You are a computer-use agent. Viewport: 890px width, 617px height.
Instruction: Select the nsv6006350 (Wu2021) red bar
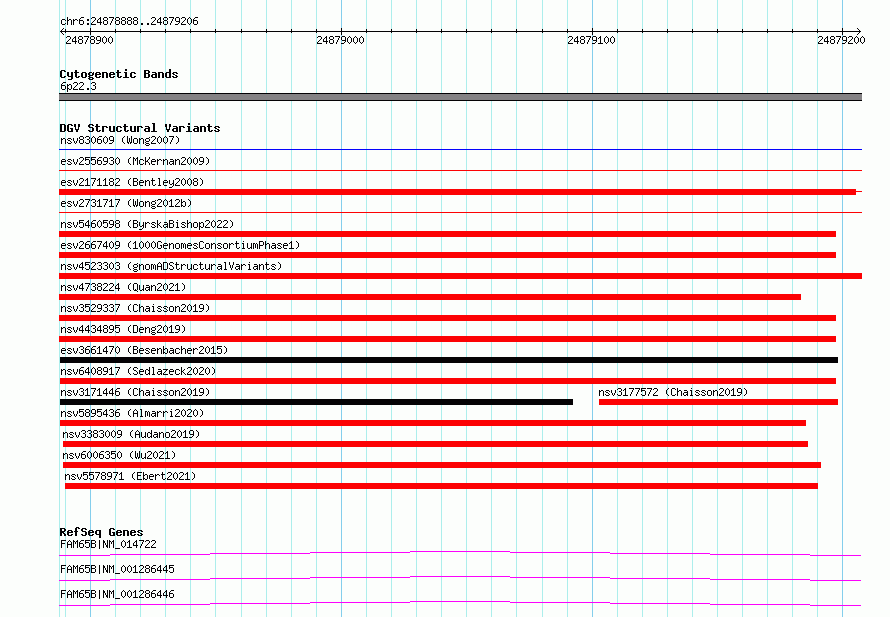click(x=442, y=465)
